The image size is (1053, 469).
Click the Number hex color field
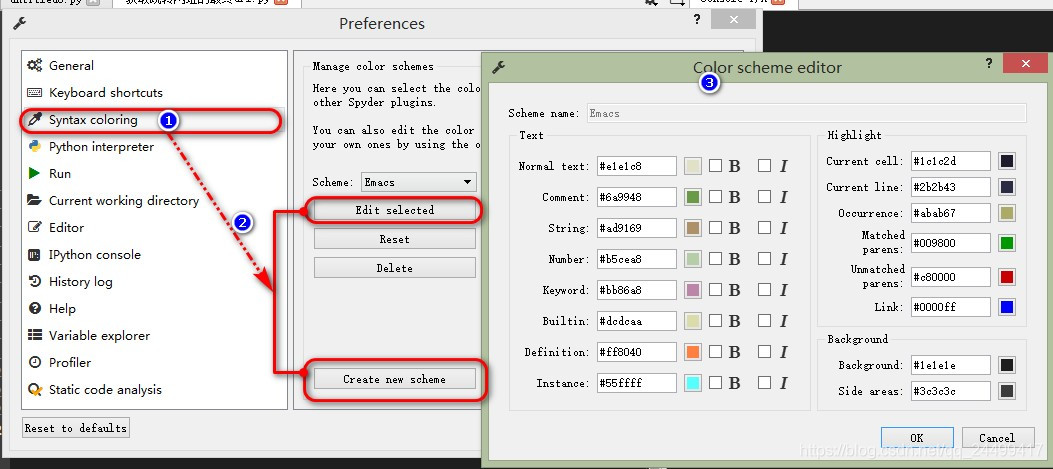coord(637,259)
